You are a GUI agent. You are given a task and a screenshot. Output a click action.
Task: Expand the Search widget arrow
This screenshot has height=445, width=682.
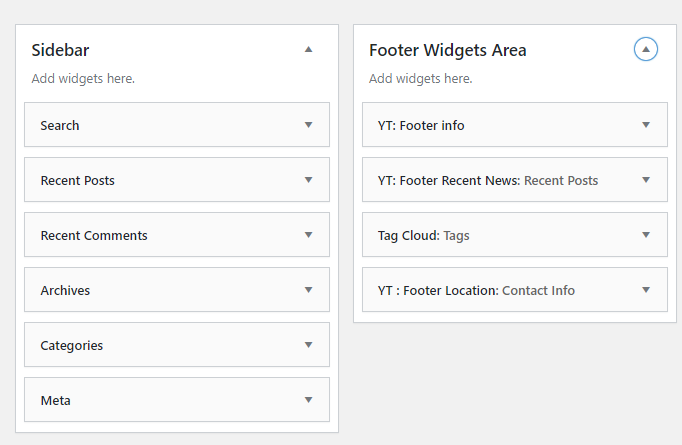tap(308, 125)
